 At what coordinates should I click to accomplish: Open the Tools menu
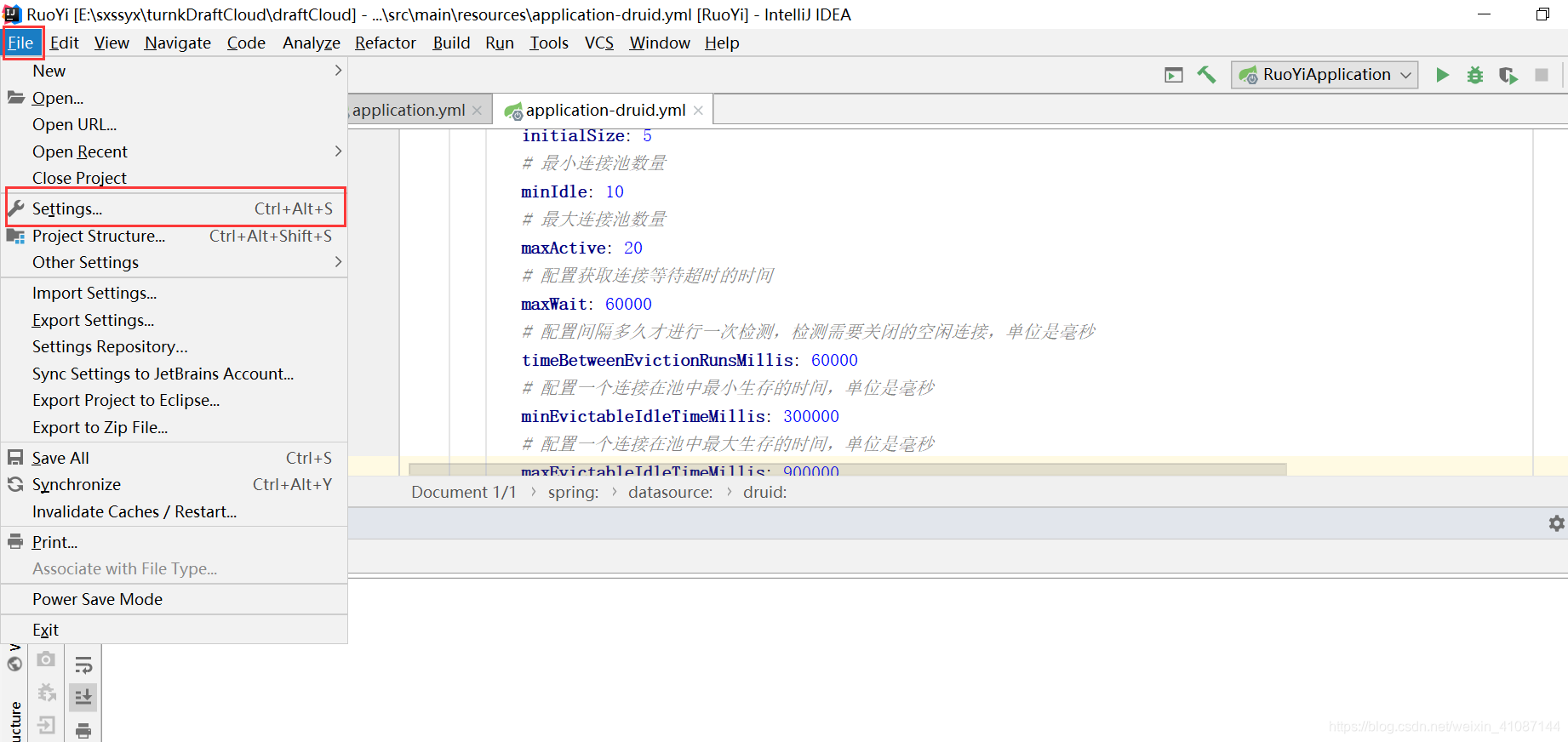tap(549, 43)
